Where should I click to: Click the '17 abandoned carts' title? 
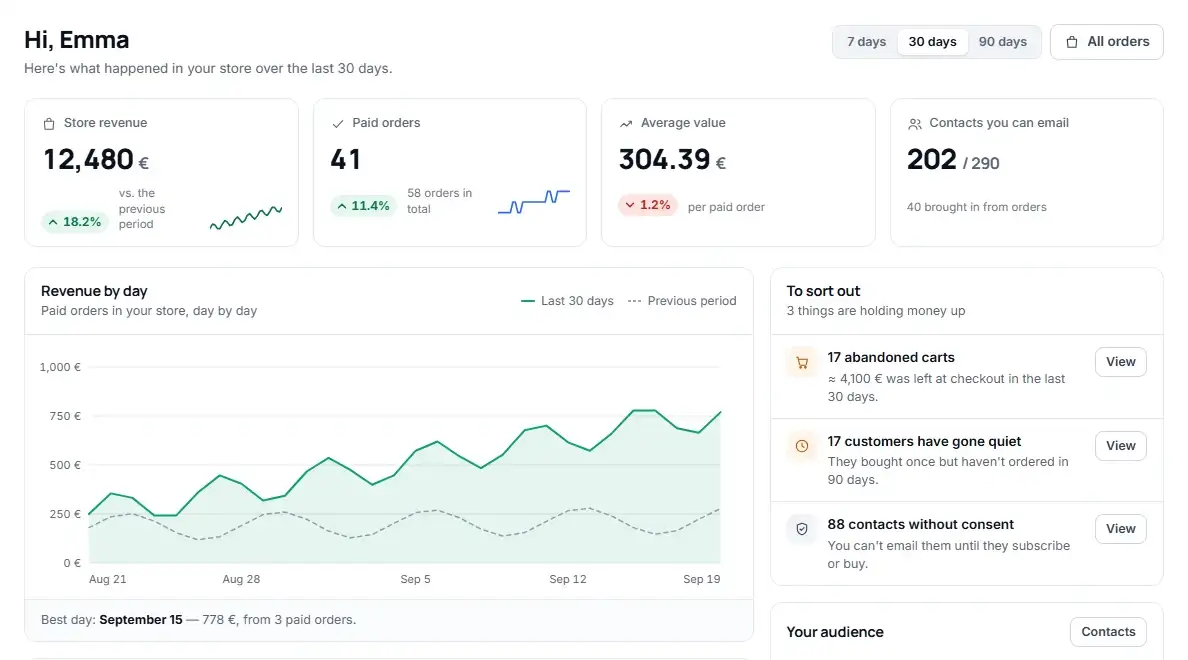pyautogui.click(x=890, y=357)
